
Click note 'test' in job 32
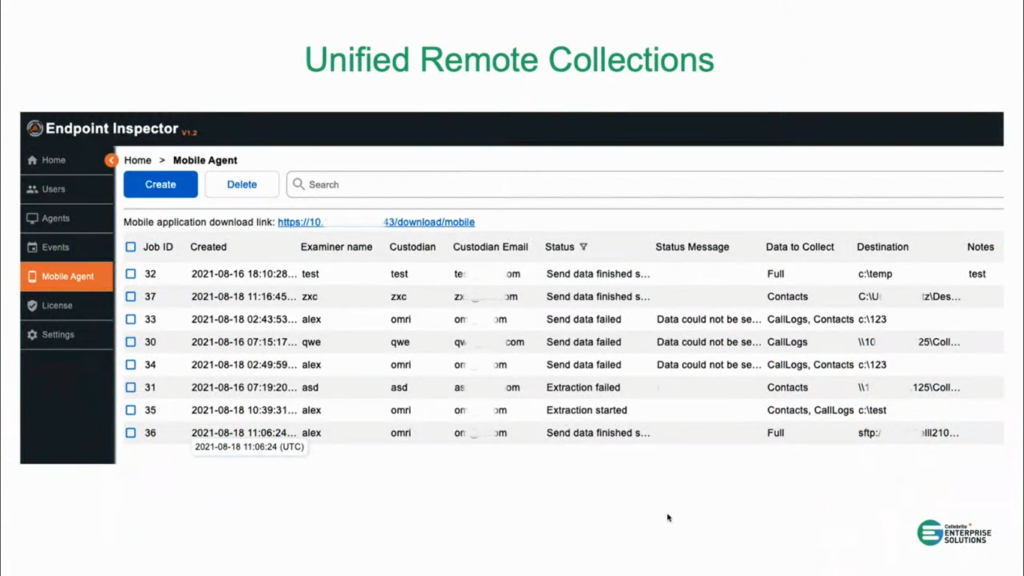(x=977, y=274)
